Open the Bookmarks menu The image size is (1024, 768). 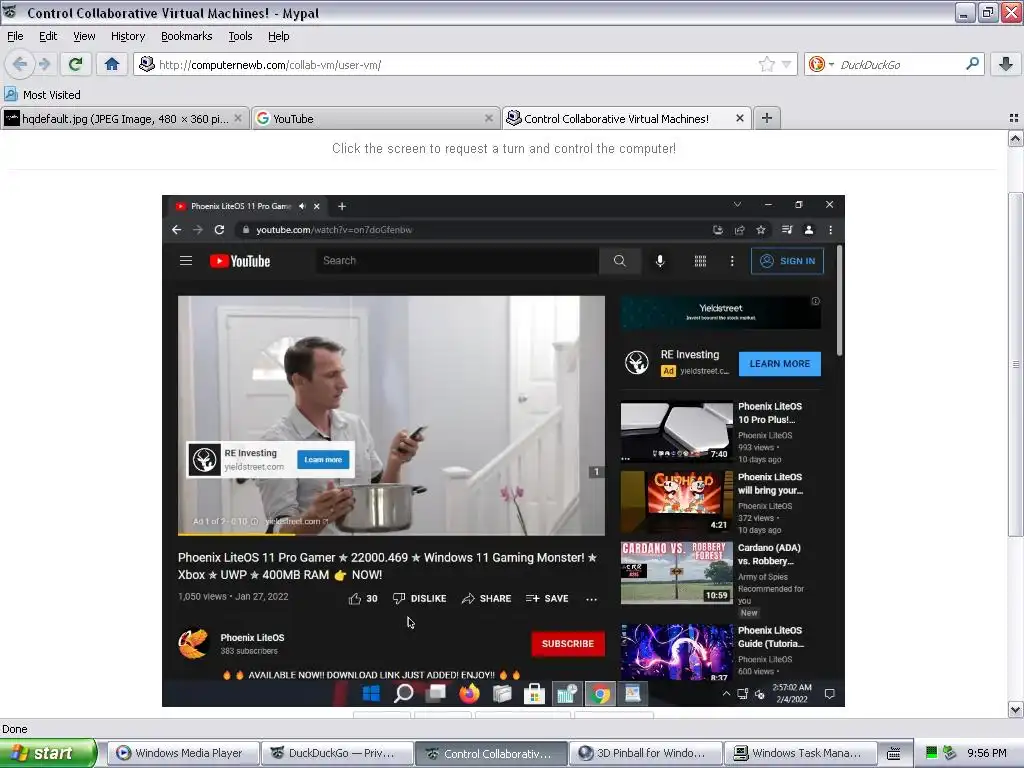click(x=186, y=36)
